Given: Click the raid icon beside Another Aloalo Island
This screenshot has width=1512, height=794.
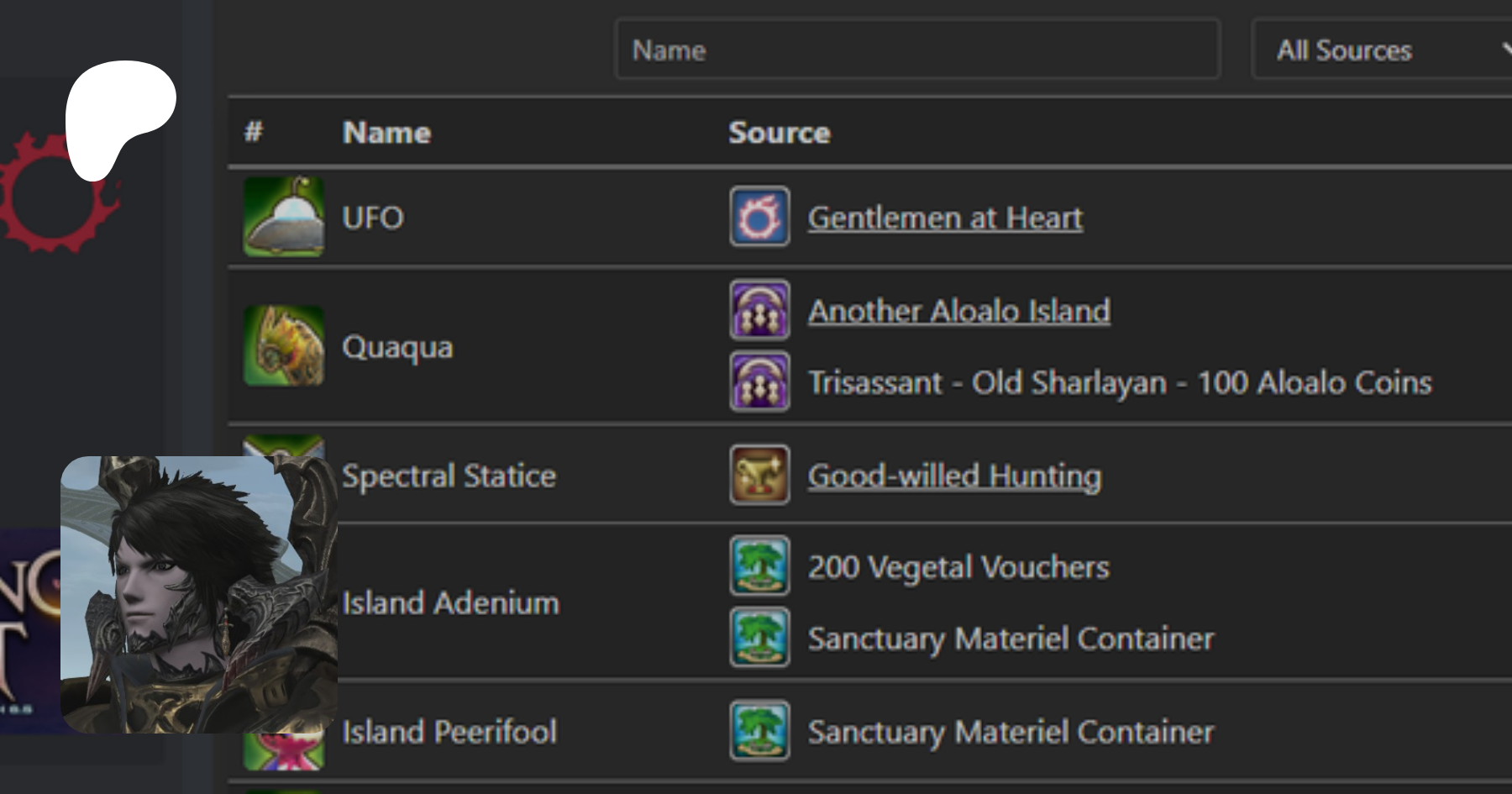Looking at the screenshot, I should pos(759,310).
